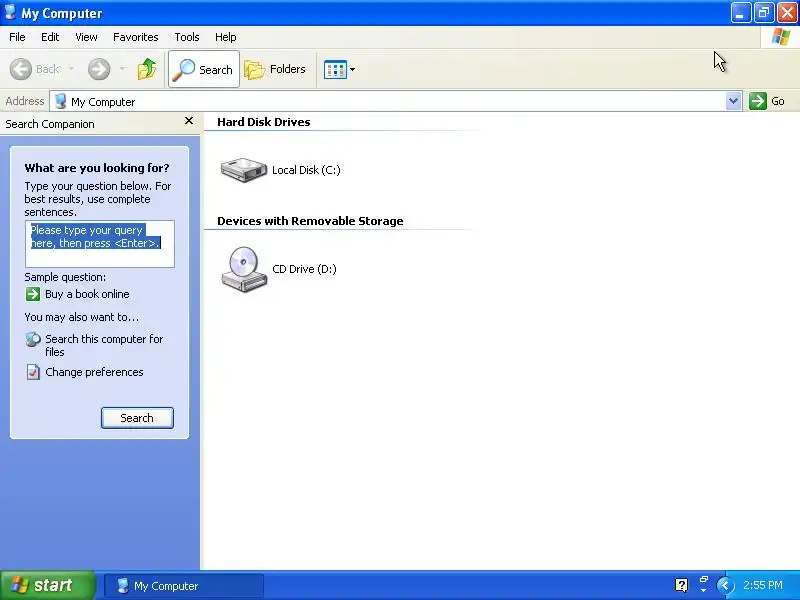Click the green arrow beside sample question
Image resolution: width=800 pixels, height=600 pixels.
click(33, 294)
